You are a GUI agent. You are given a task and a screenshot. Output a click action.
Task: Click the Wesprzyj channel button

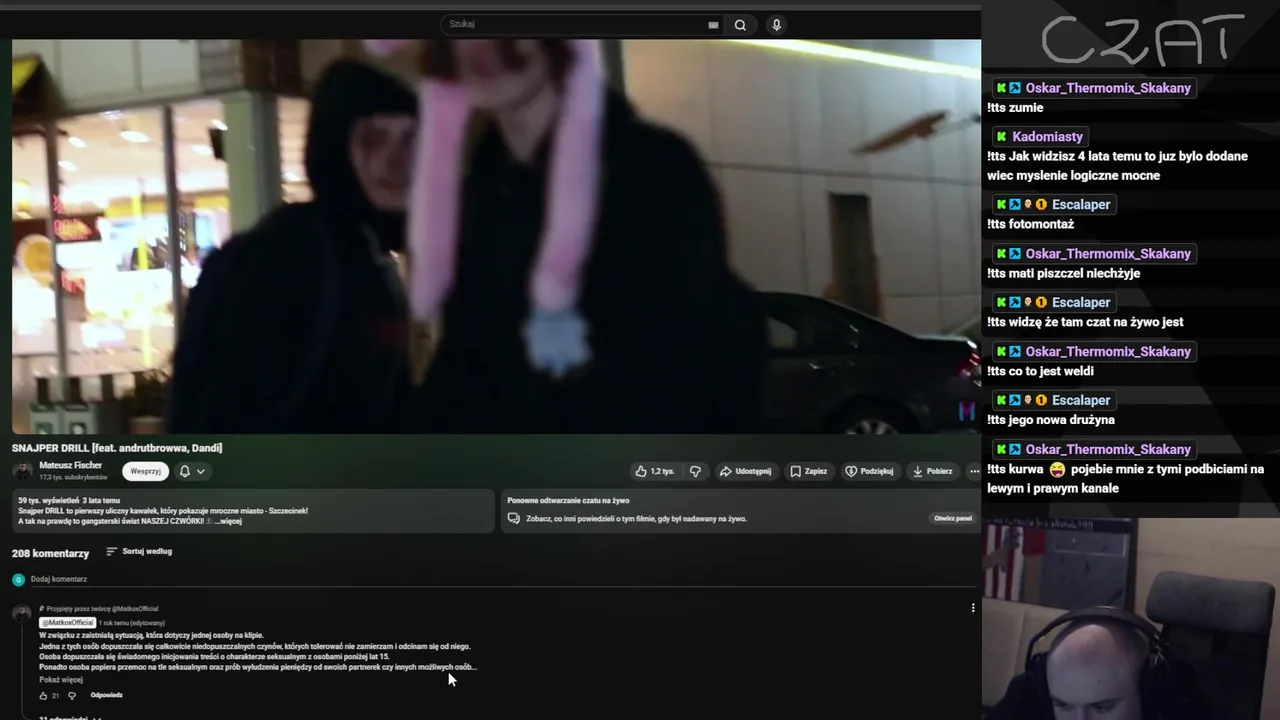click(x=145, y=471)
